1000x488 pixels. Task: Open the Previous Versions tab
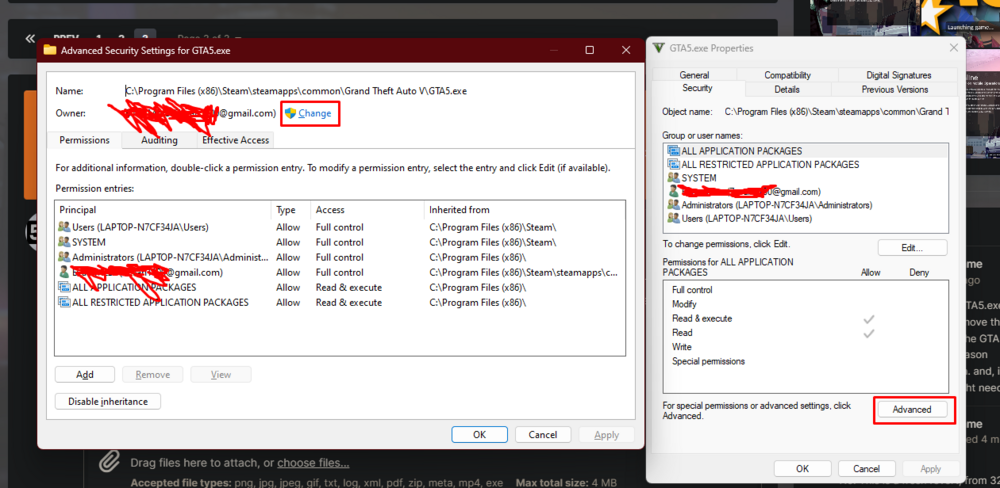[895, 89]
